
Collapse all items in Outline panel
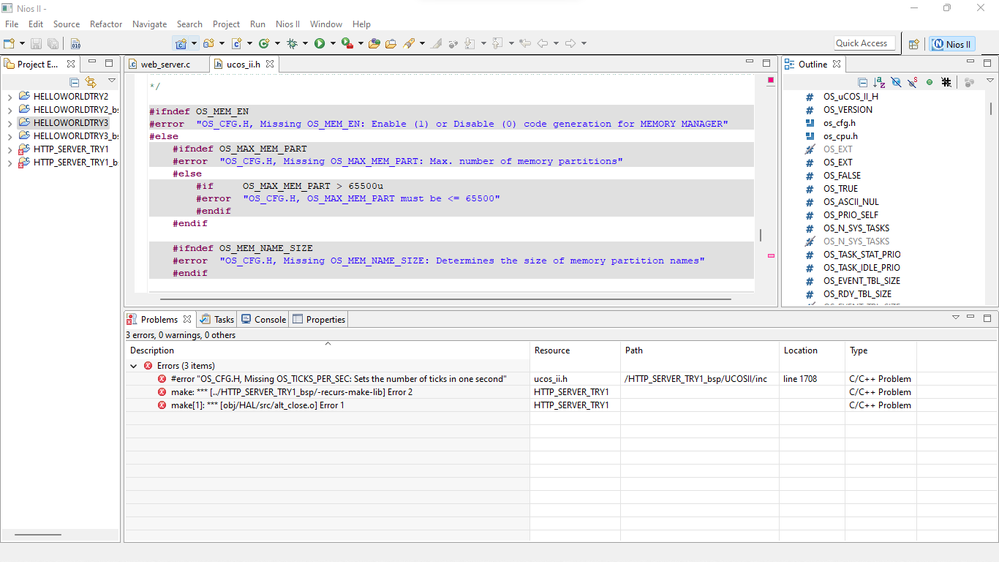pos(863,82)
